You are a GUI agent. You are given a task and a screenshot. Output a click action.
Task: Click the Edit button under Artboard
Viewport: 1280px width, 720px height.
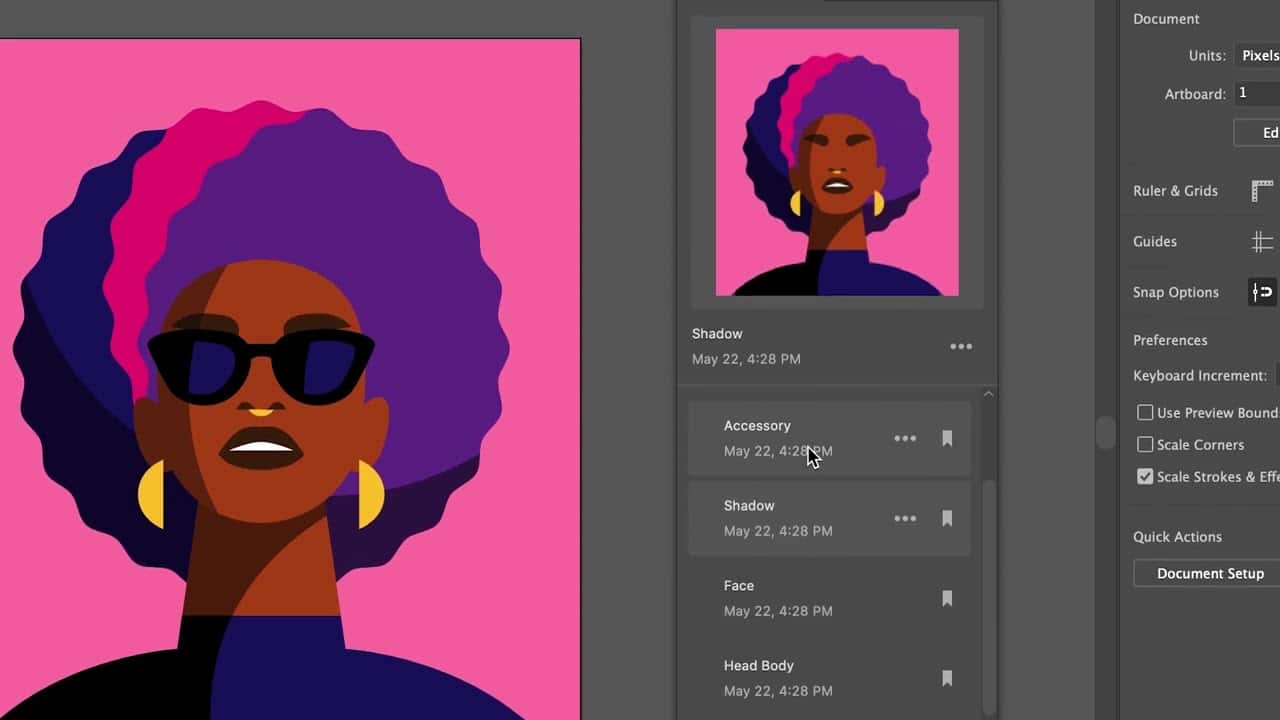click(x=1268, y=132)
